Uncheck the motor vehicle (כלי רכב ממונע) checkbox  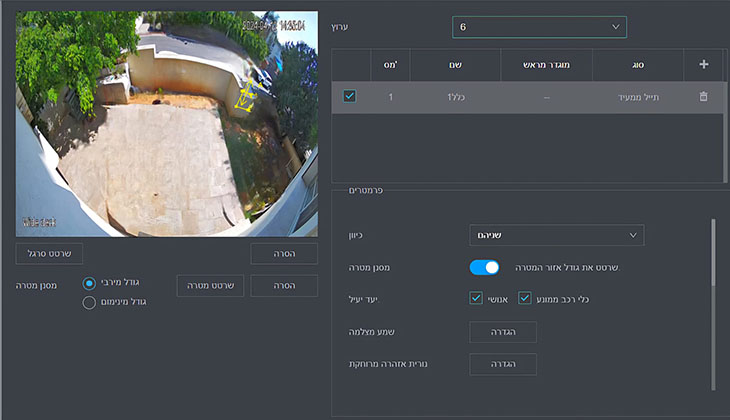click(x=525, y=298)
